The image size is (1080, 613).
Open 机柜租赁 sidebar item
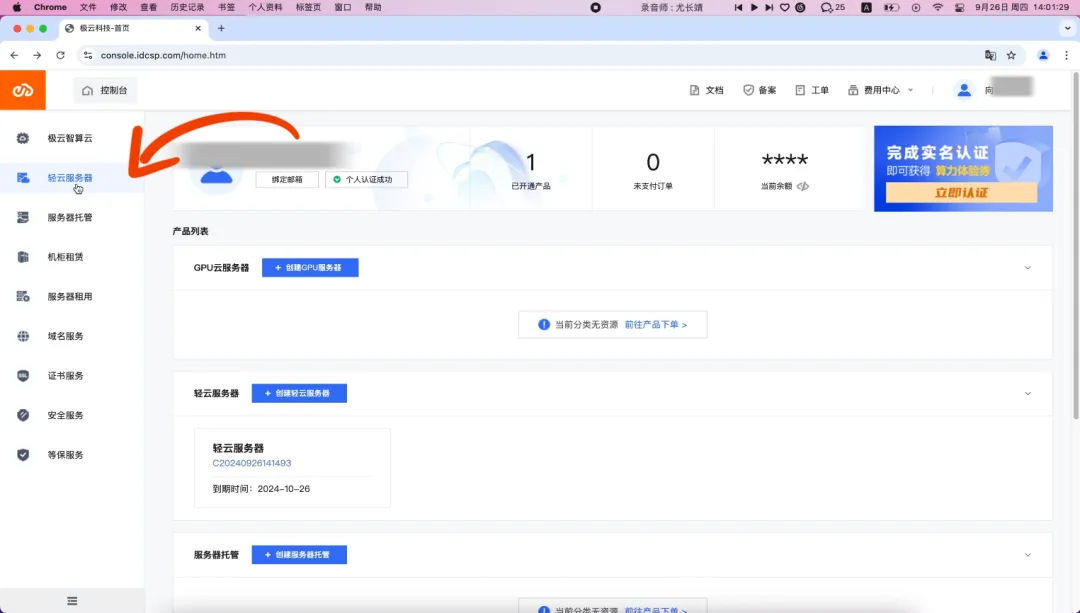(65, 257)
